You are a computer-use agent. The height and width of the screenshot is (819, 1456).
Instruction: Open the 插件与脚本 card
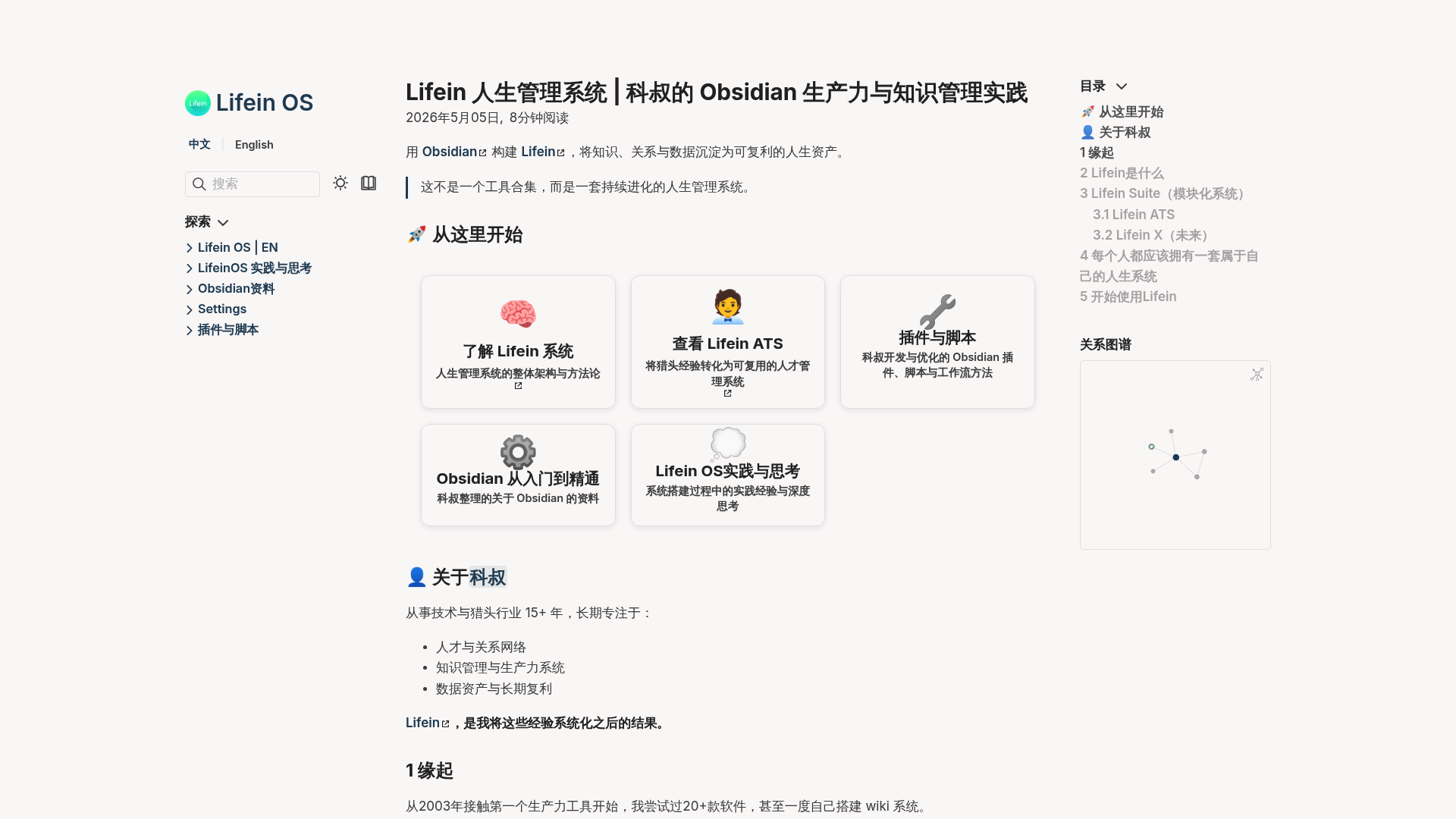pyautogui.click(x=937, y=342)
